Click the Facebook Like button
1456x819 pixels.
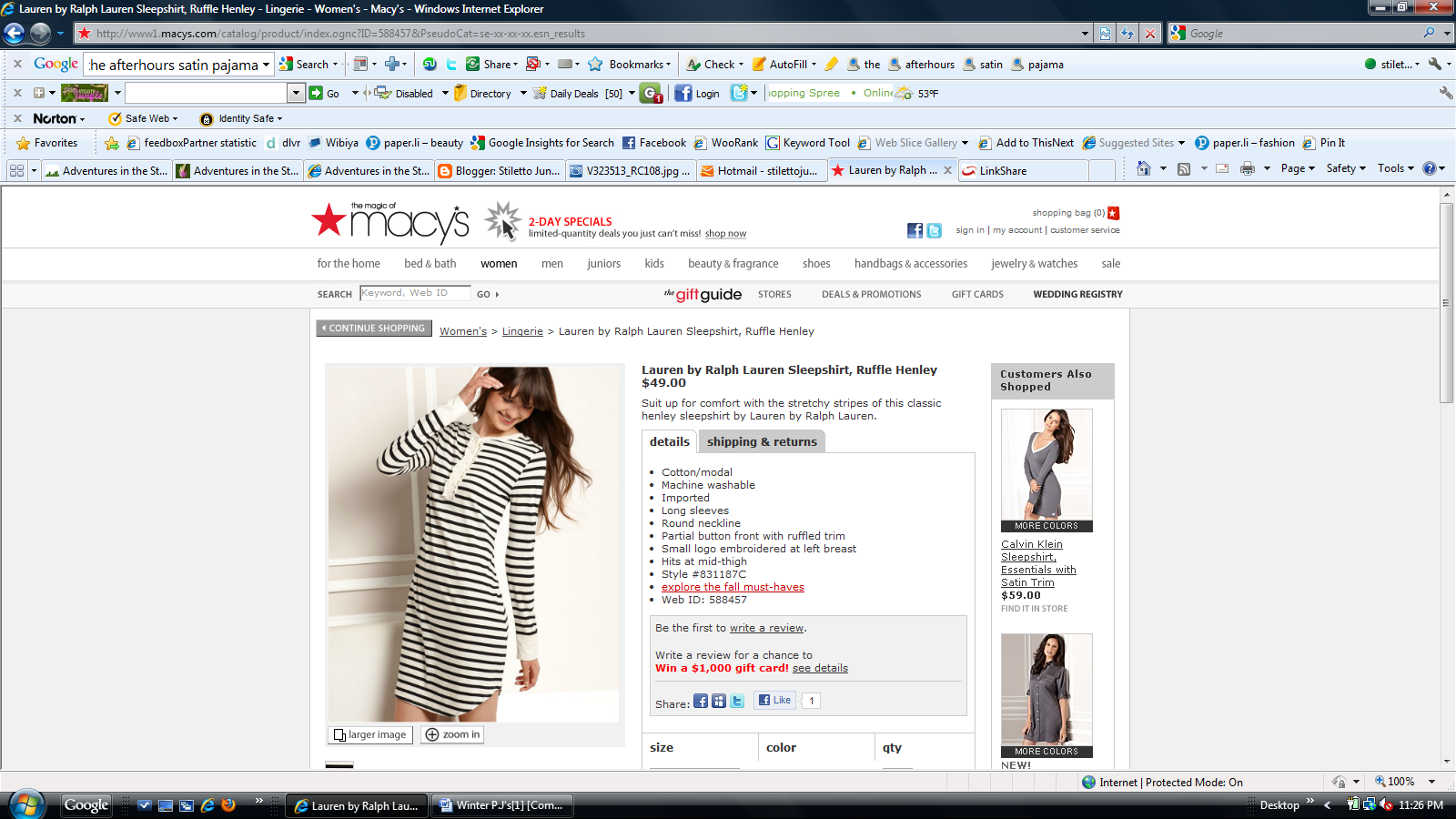point(774,700)
